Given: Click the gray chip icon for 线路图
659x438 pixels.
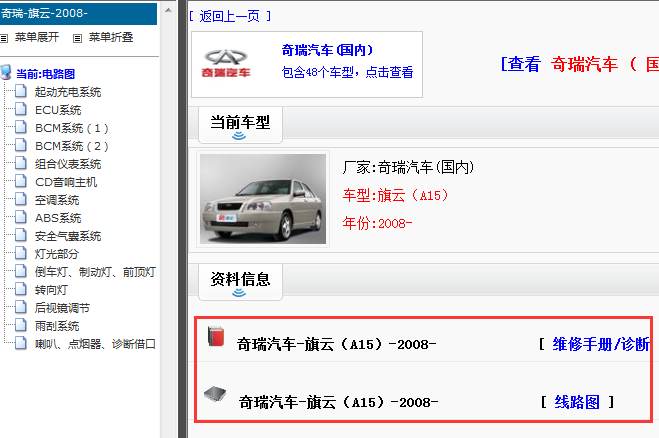Looking at the screenshot, I should [215, 394].
